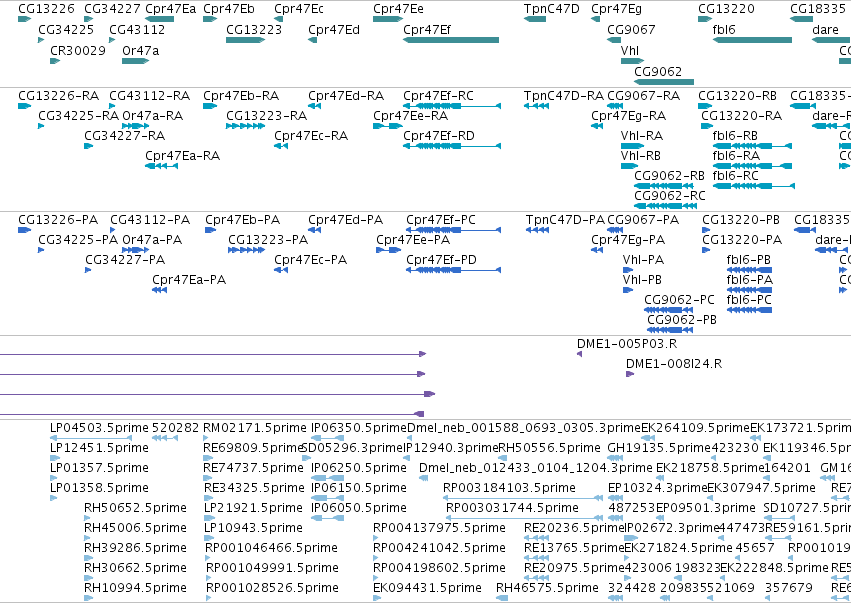Click the Or47a-PA protein glyph
Screen dimensions: 851x603
135,250
